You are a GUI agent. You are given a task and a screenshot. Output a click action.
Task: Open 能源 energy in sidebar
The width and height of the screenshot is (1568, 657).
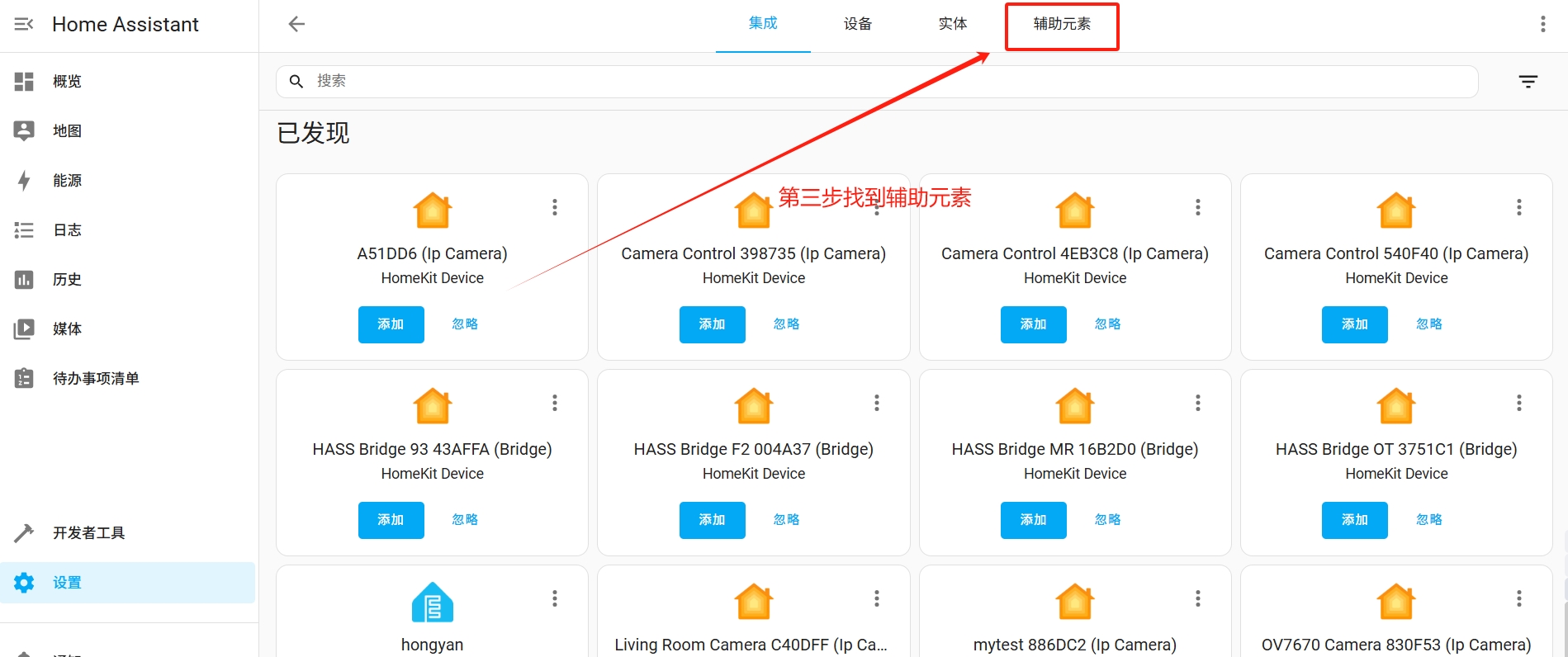pos(128,180)
